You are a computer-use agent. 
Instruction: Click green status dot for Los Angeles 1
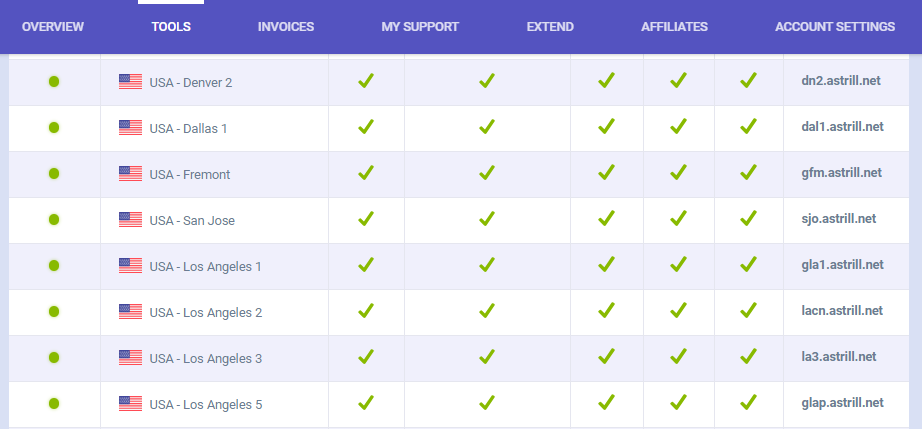(54, 266)
